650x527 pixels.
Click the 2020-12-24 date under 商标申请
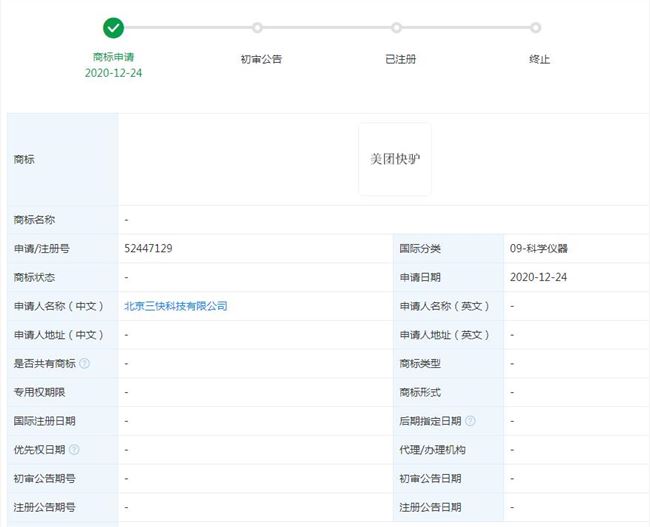pyautogui.click(x=113, y=73)
